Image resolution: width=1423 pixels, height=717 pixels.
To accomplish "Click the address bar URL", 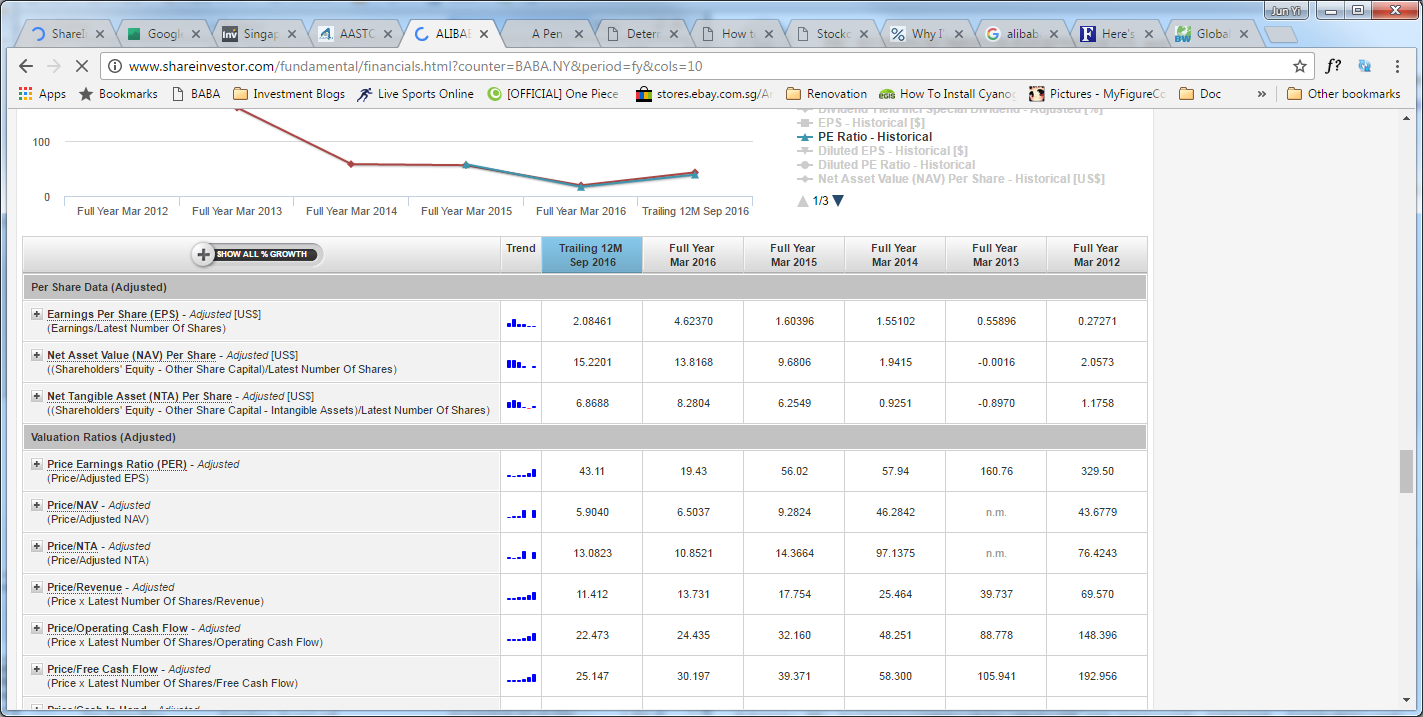I will coord(416,67).
